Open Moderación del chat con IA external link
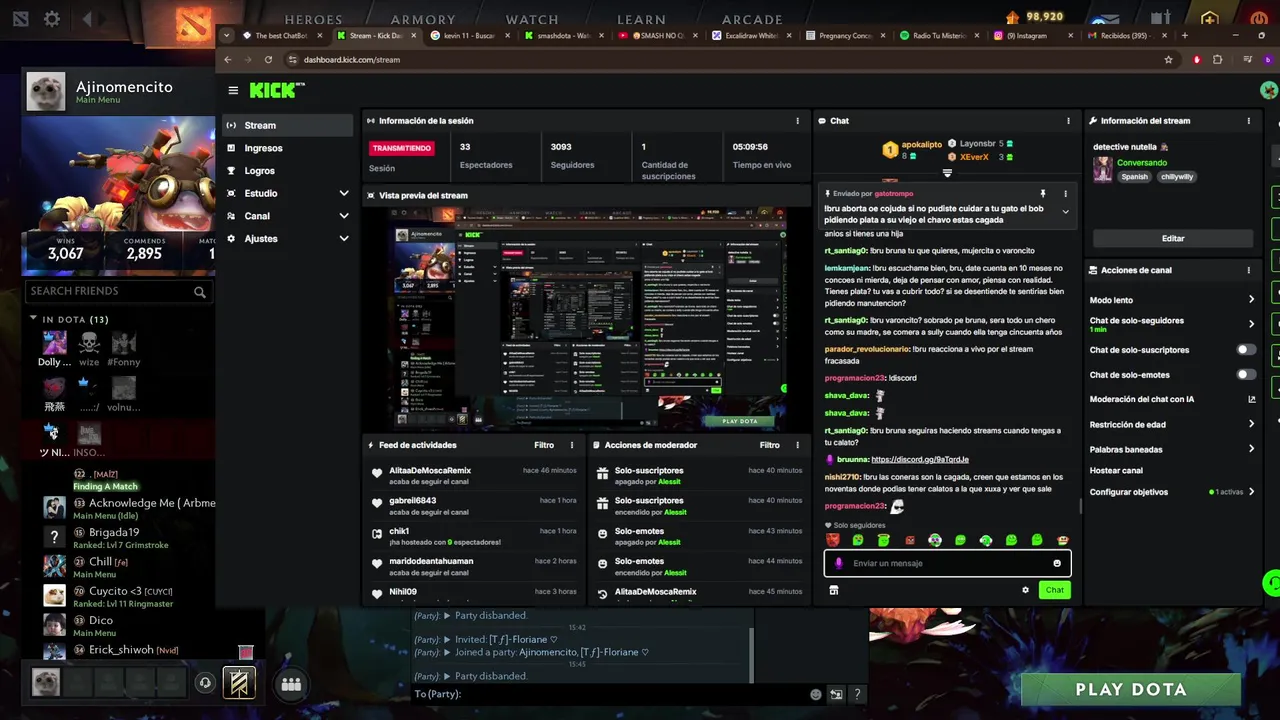 pyautogui.click(x=1251, y=399)
